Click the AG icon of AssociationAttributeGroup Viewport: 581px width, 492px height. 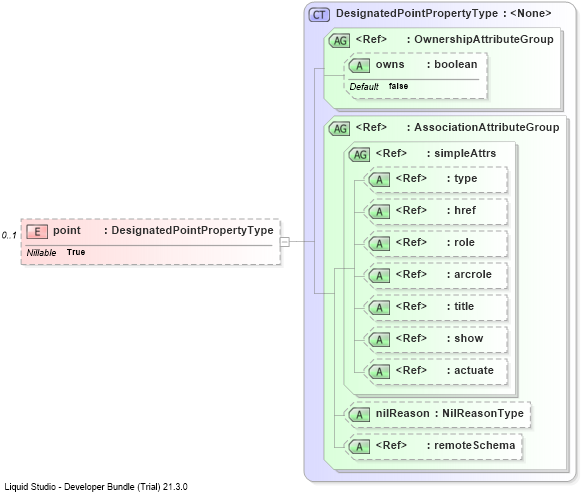(339, 129)
